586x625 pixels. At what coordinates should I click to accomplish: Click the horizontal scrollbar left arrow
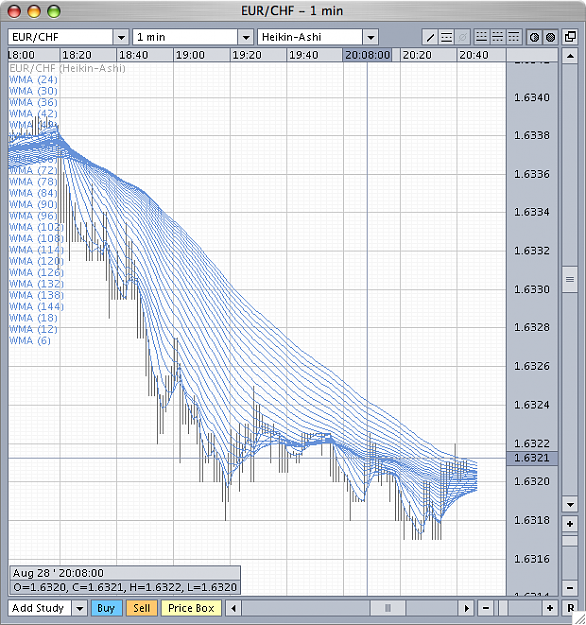click(x=234, y=608)
